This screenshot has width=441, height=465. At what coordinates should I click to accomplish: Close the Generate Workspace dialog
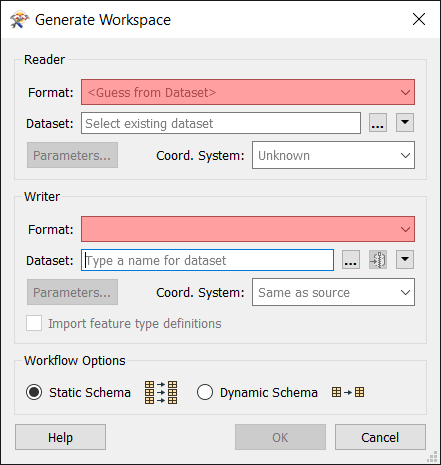pyautogui.click(x=419, y=19)
